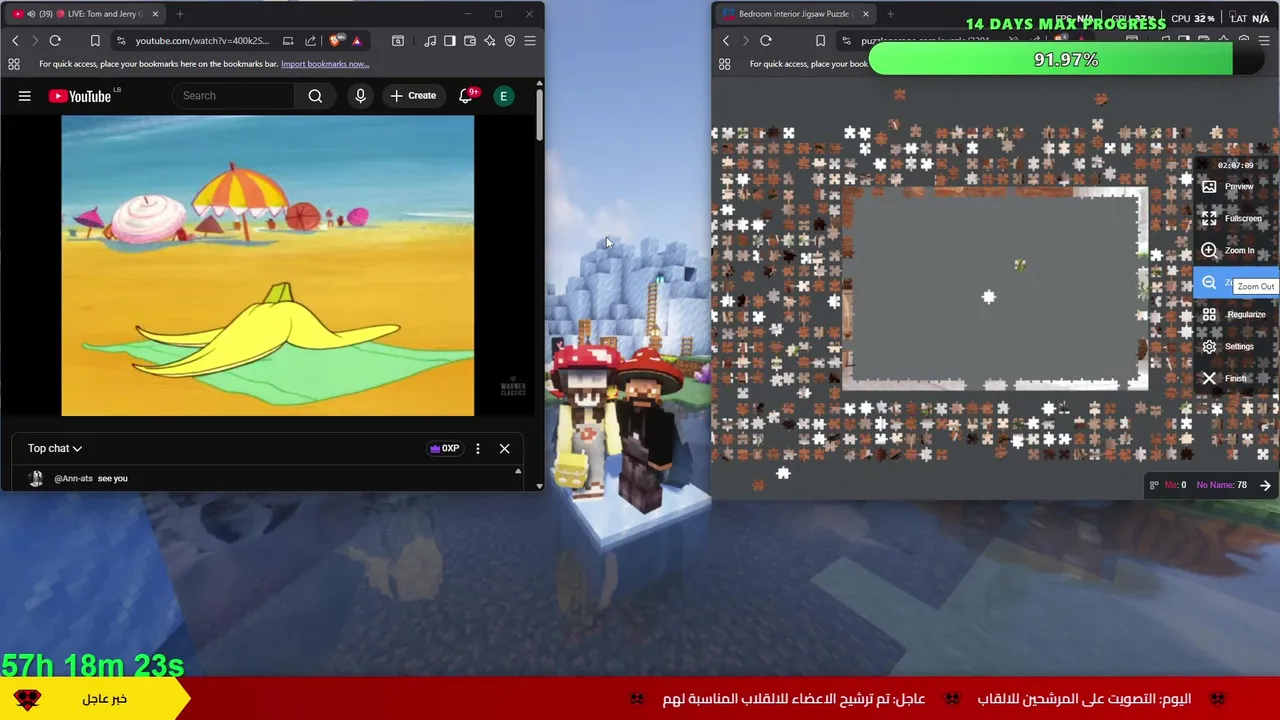Click the white puzzle piece in board center
This screenshot has height=720, width=1280.
click(x=988, y=297)
